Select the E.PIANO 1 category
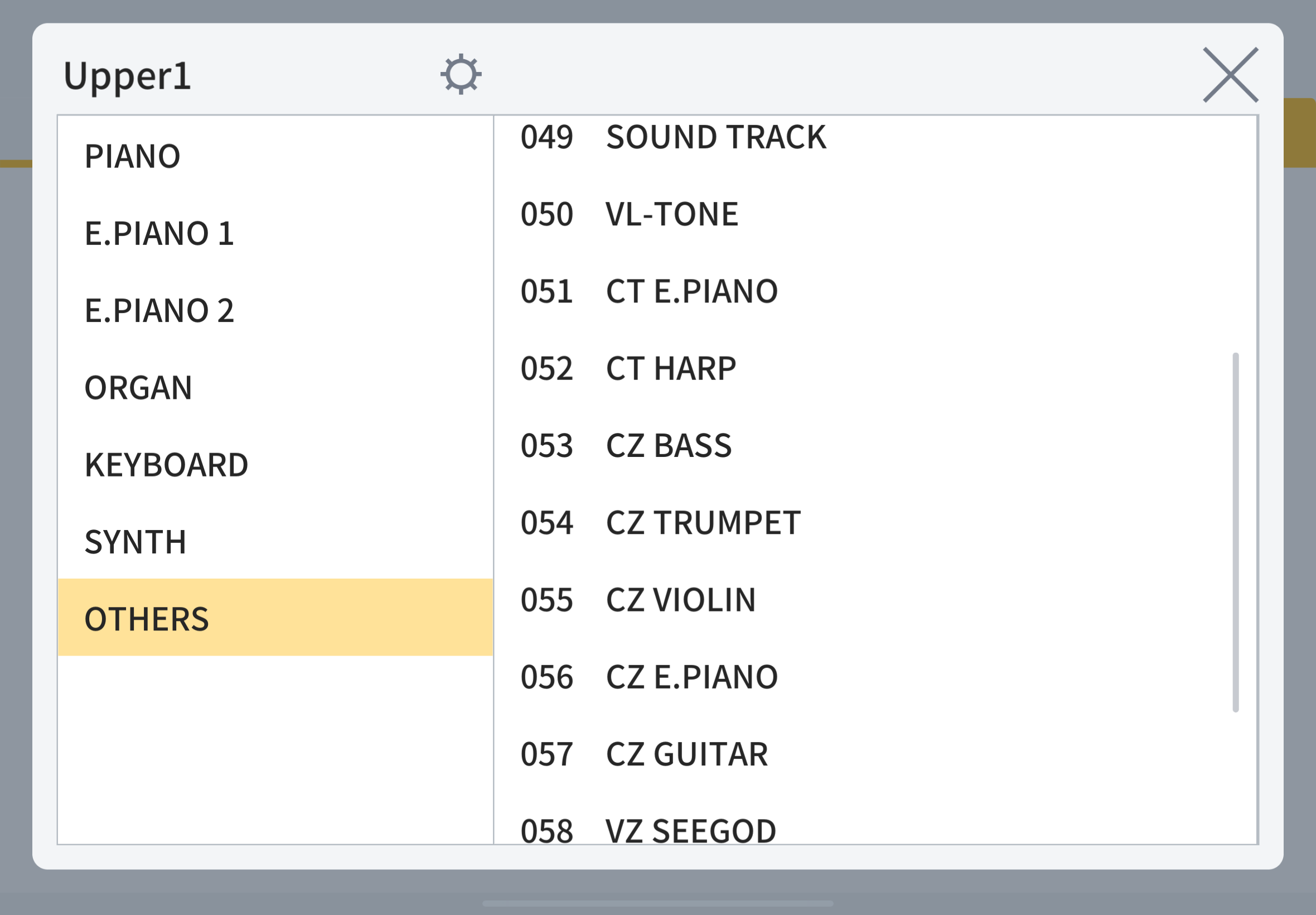This screenshot has width=1316, height=915. click(275, 233)
